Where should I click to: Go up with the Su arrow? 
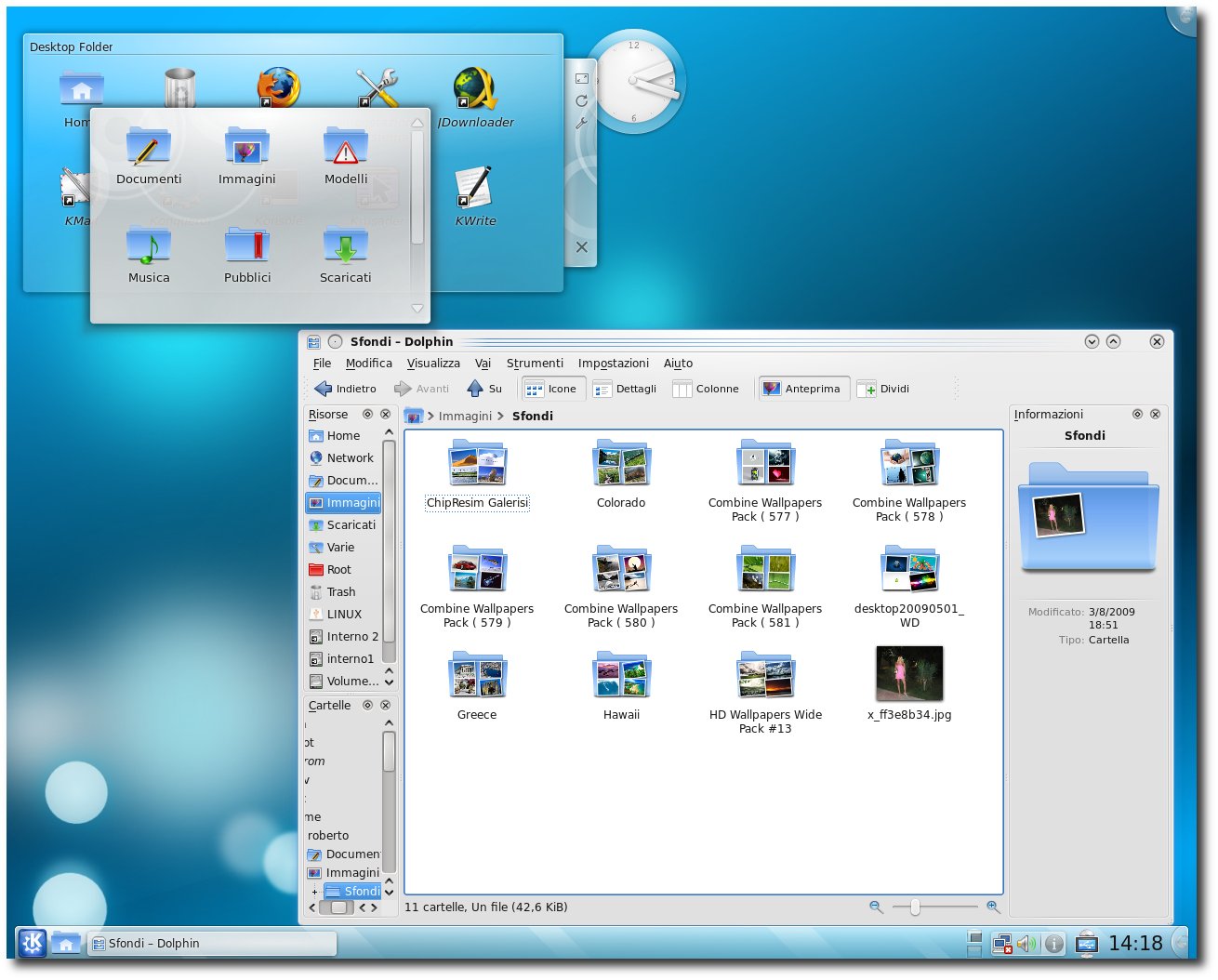484,389
